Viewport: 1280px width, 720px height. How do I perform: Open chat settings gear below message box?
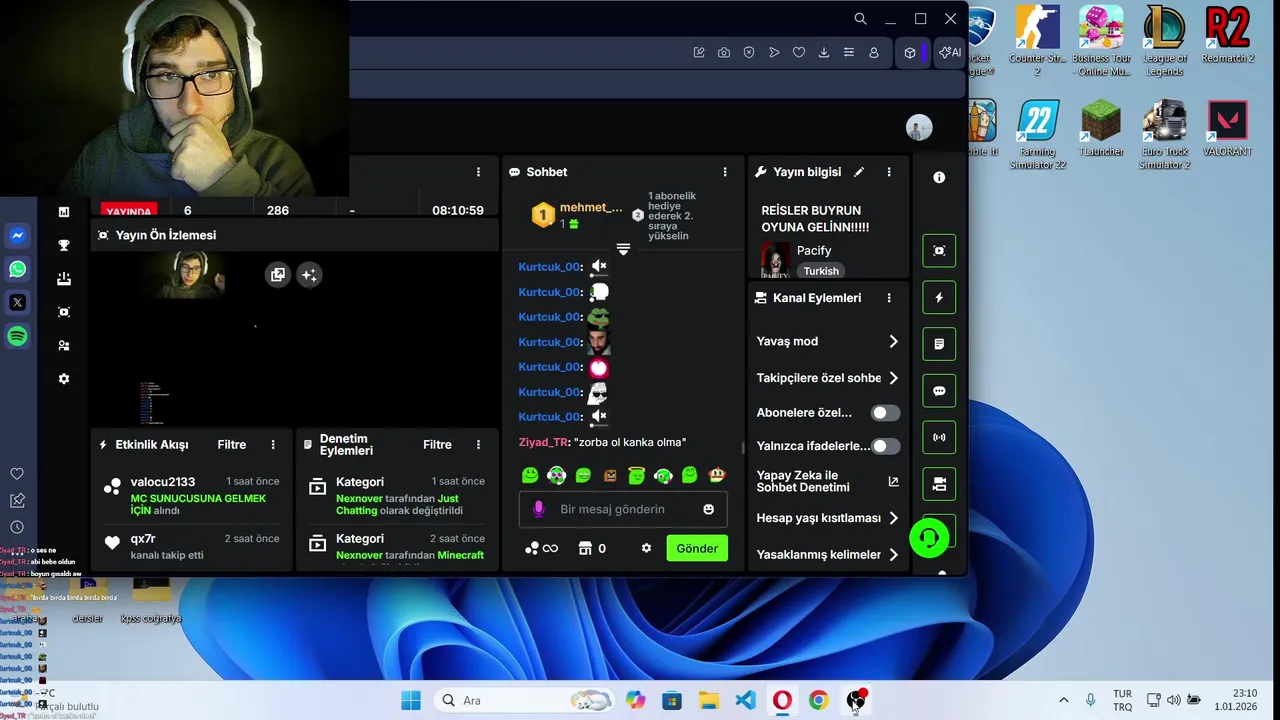tap(646, 548)
